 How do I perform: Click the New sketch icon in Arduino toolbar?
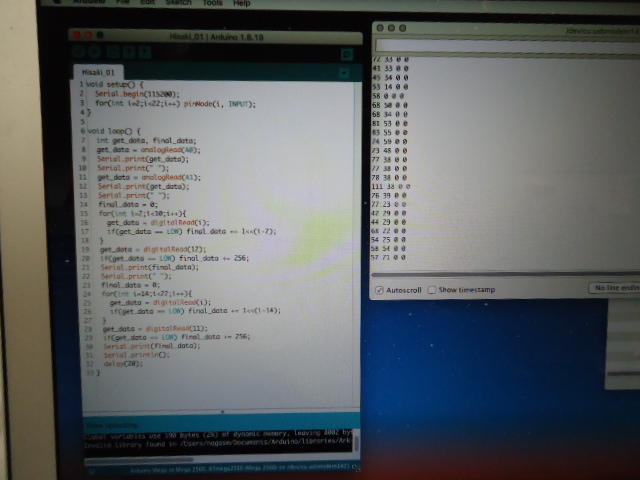pyautogui.click(x=113, y=52)
